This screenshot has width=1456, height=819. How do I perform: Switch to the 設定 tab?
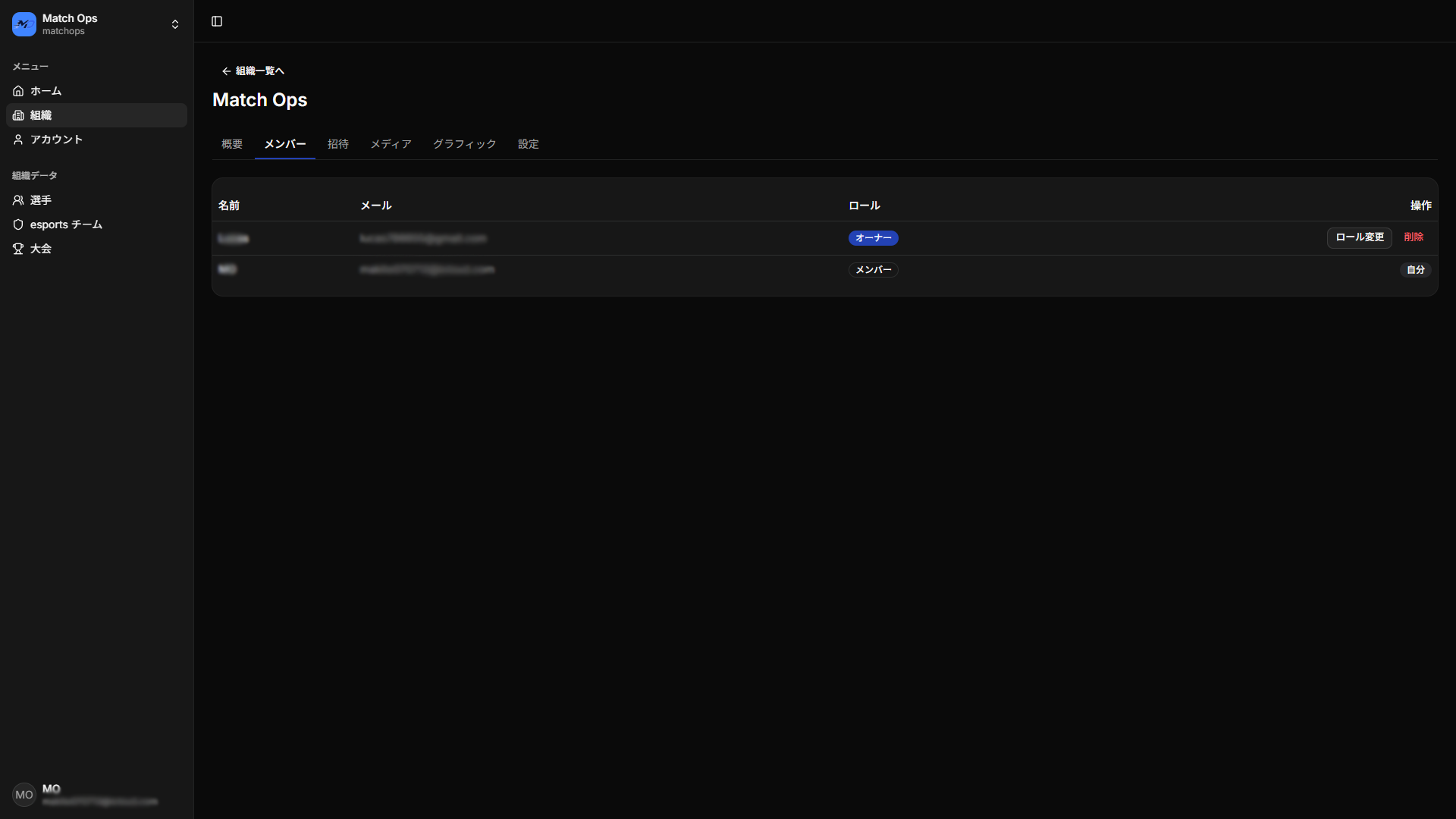coord(529,144)
